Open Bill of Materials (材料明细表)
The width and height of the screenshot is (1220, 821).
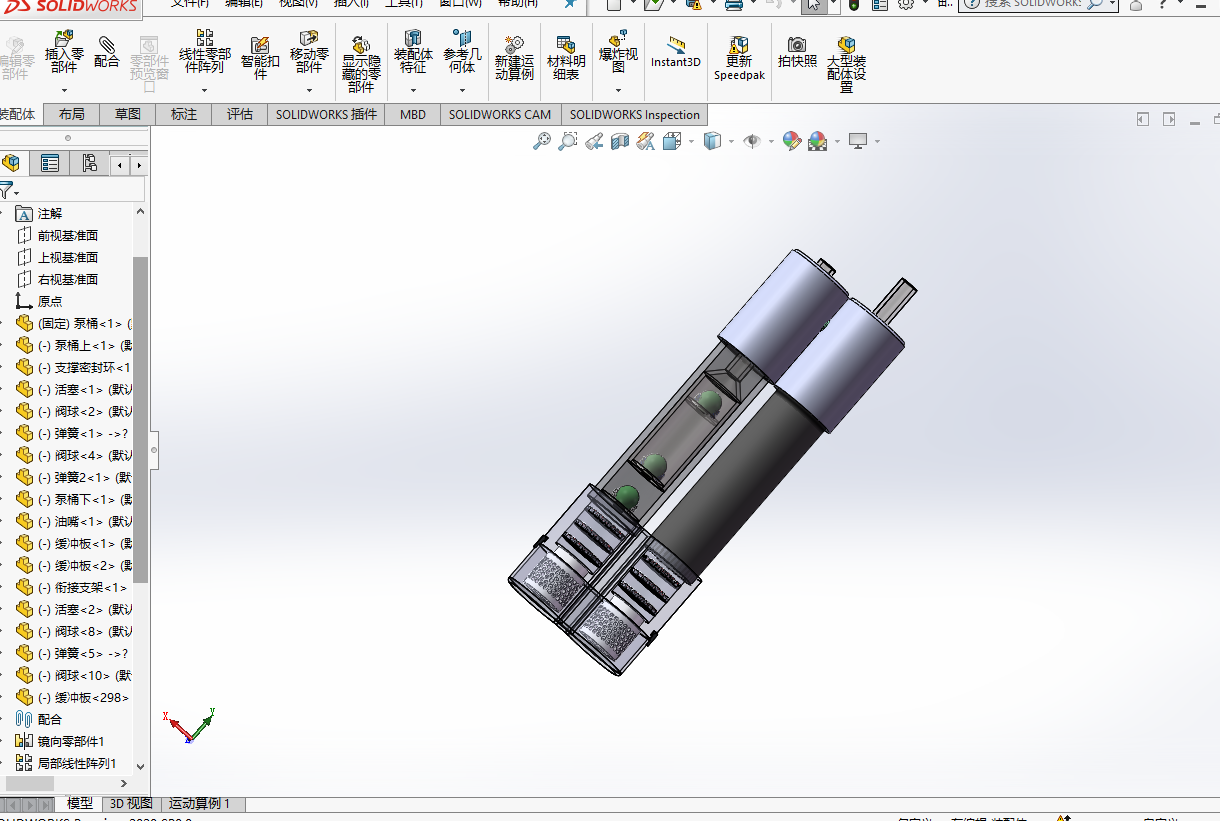click(566, 58)
